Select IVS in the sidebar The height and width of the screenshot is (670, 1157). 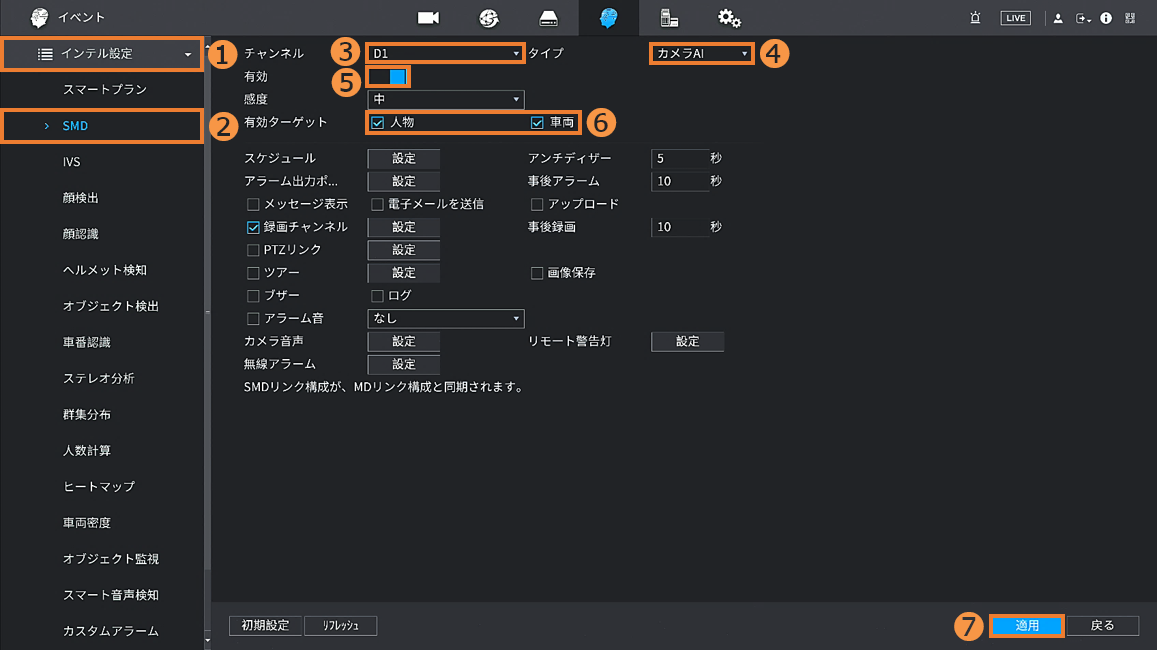click(71, 162)
